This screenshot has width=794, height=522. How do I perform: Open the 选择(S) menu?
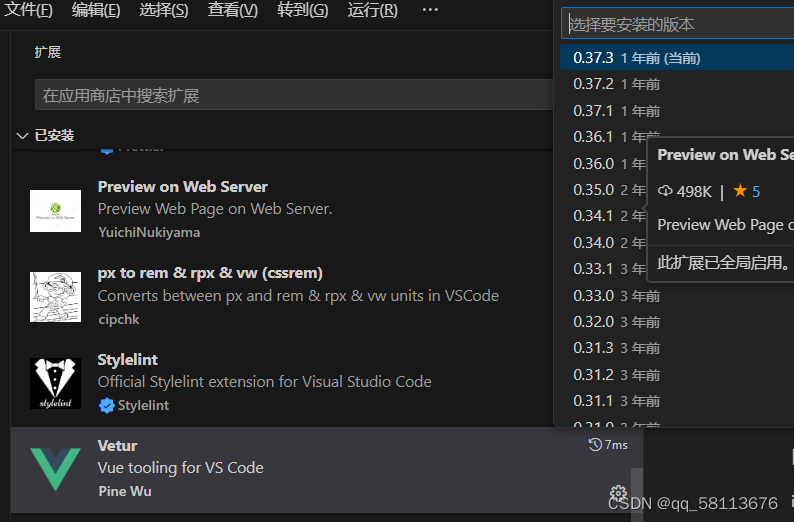coord(164,10)
